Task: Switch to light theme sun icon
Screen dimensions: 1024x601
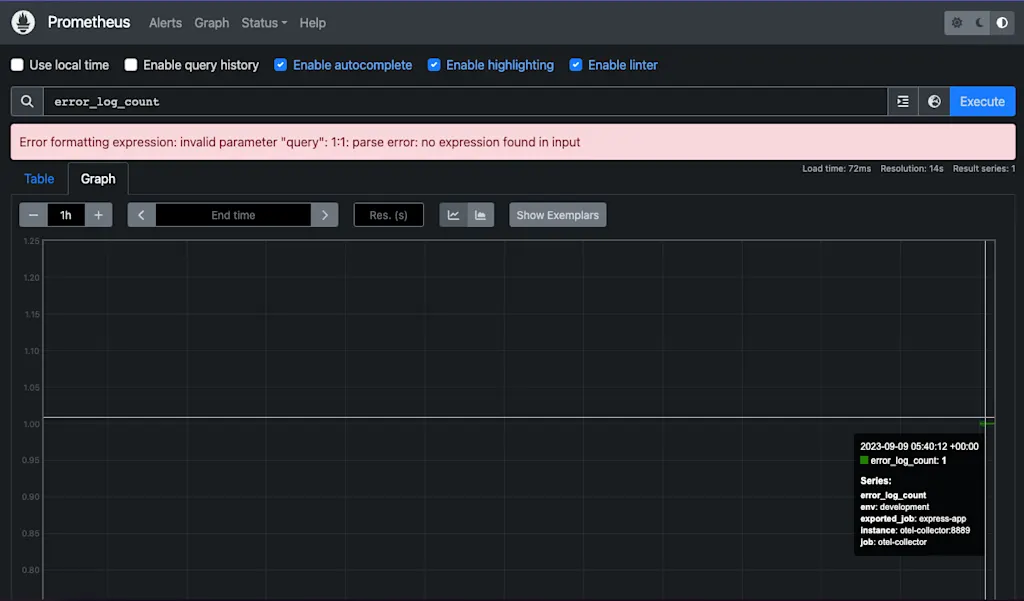Action: point(957,23)
